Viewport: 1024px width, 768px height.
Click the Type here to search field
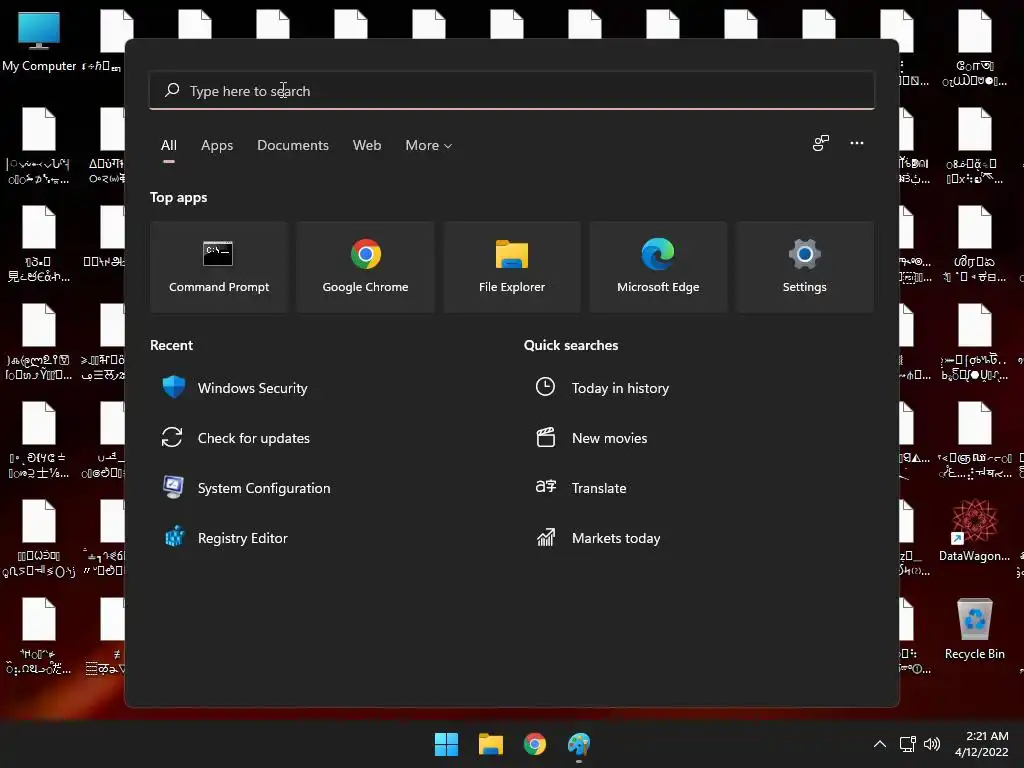(x=512, y=90)
